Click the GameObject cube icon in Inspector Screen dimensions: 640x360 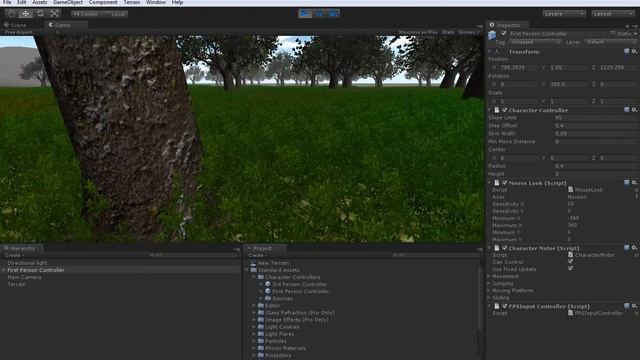click(x=492, y=35)
